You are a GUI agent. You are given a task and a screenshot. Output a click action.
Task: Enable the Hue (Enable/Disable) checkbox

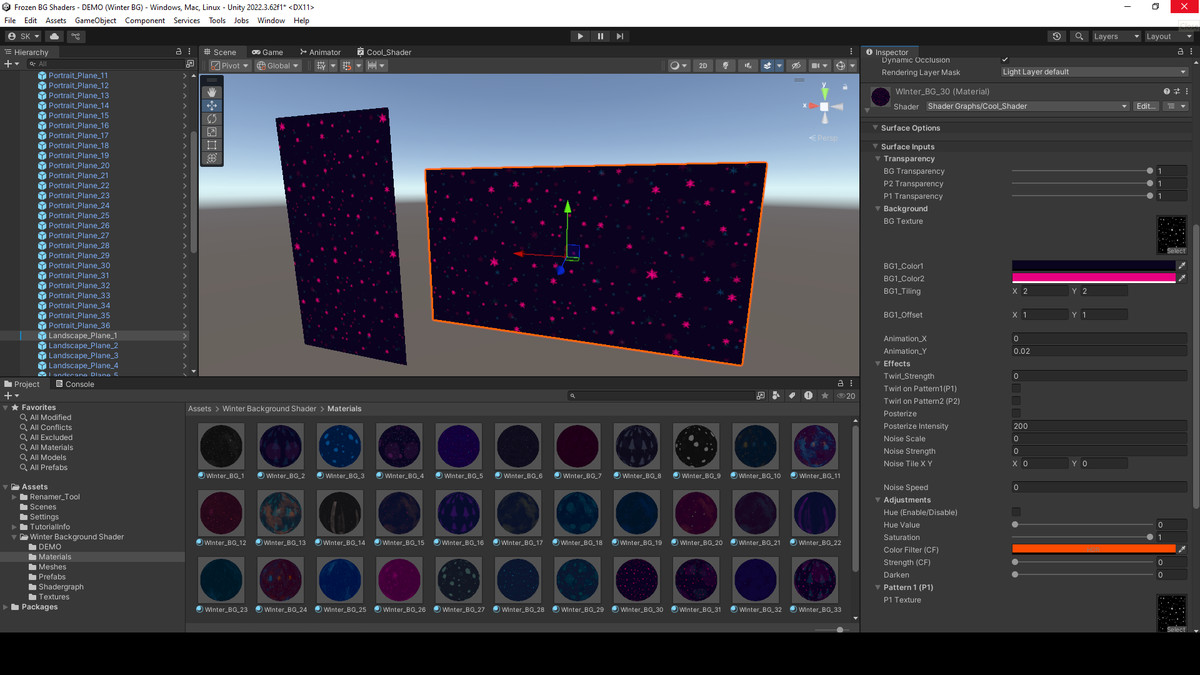point(1016,512)
